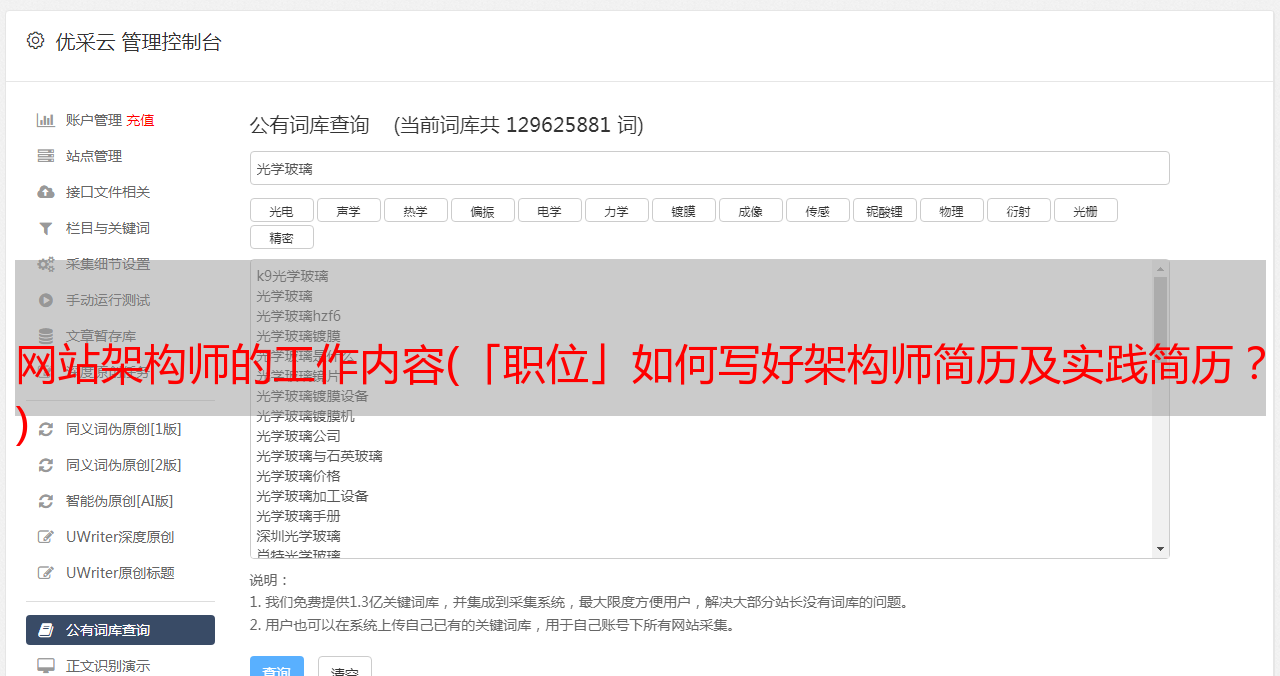Image resolution: width=1280 pixels, height=676 pixels.
Task: Click the 清空 button
Action: pyautogui.click(x=344, y=668)
